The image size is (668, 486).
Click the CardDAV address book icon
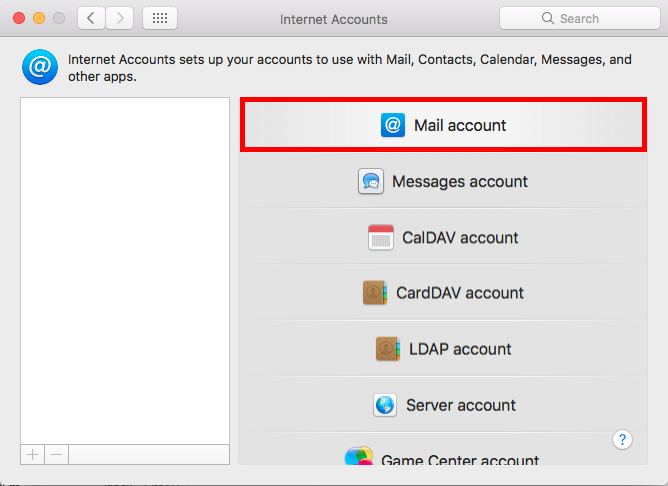[375, 293]
